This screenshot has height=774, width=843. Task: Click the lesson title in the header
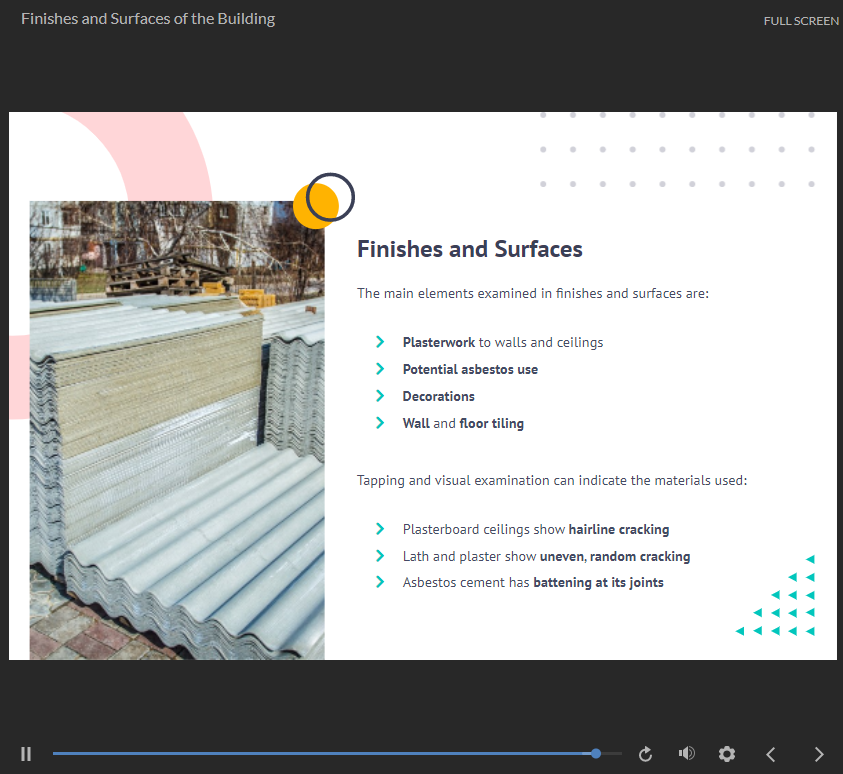(x=148, y=19)
